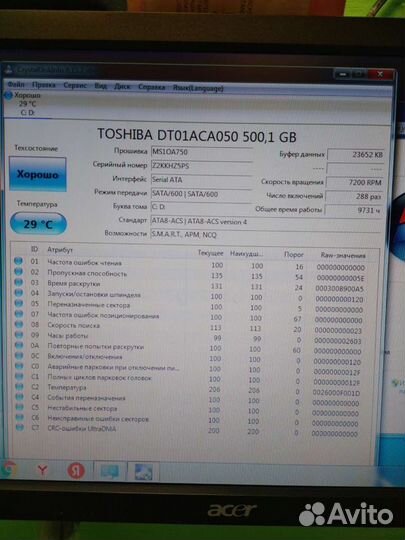Click the 29 °C temperature indicator
405x540 pixels.
[x=38, y=224]
